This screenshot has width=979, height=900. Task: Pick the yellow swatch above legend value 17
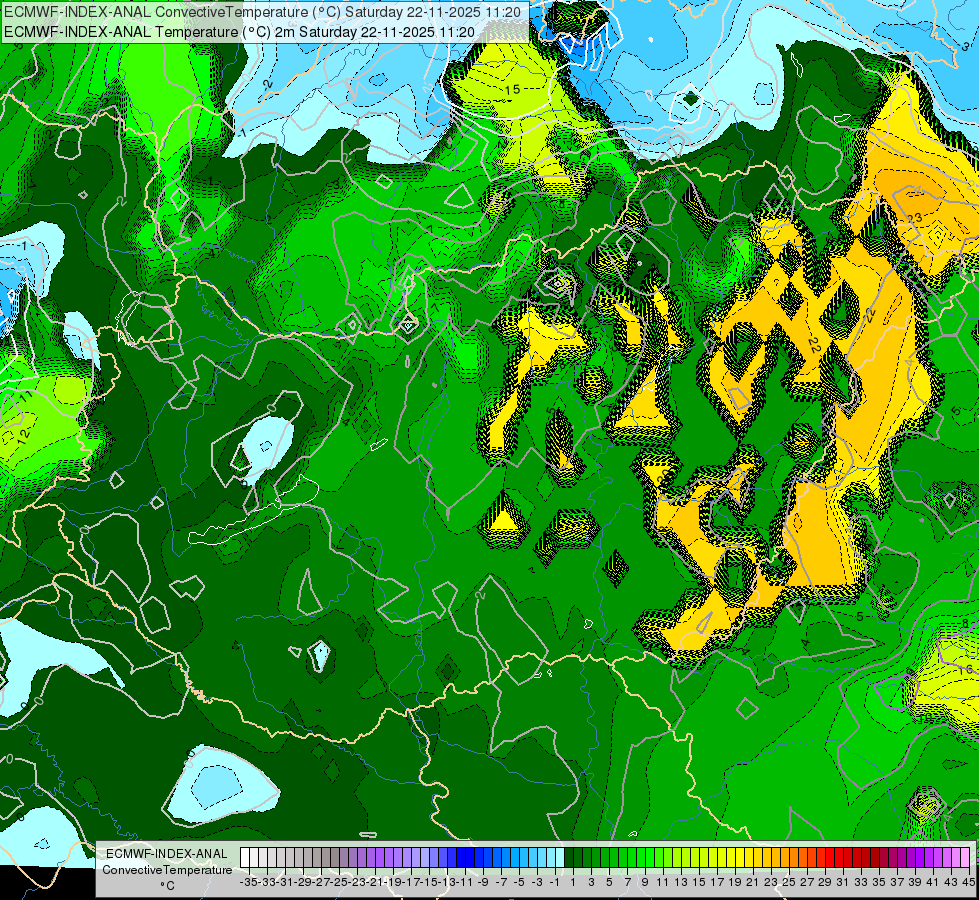coord(712,858)
